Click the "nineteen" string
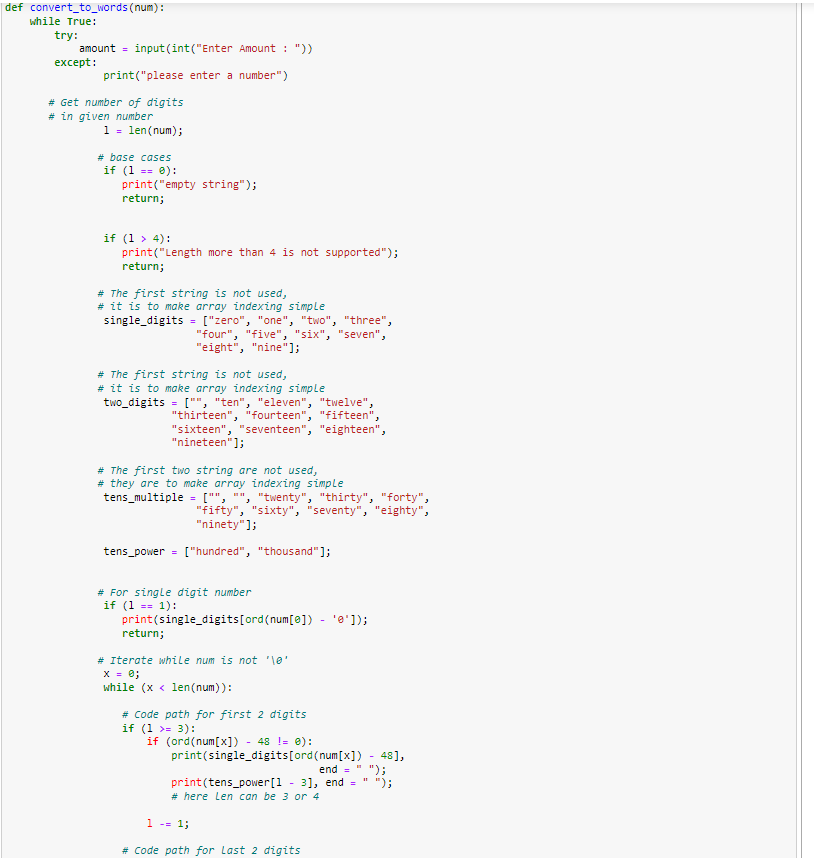 click(x=202, y=442)
